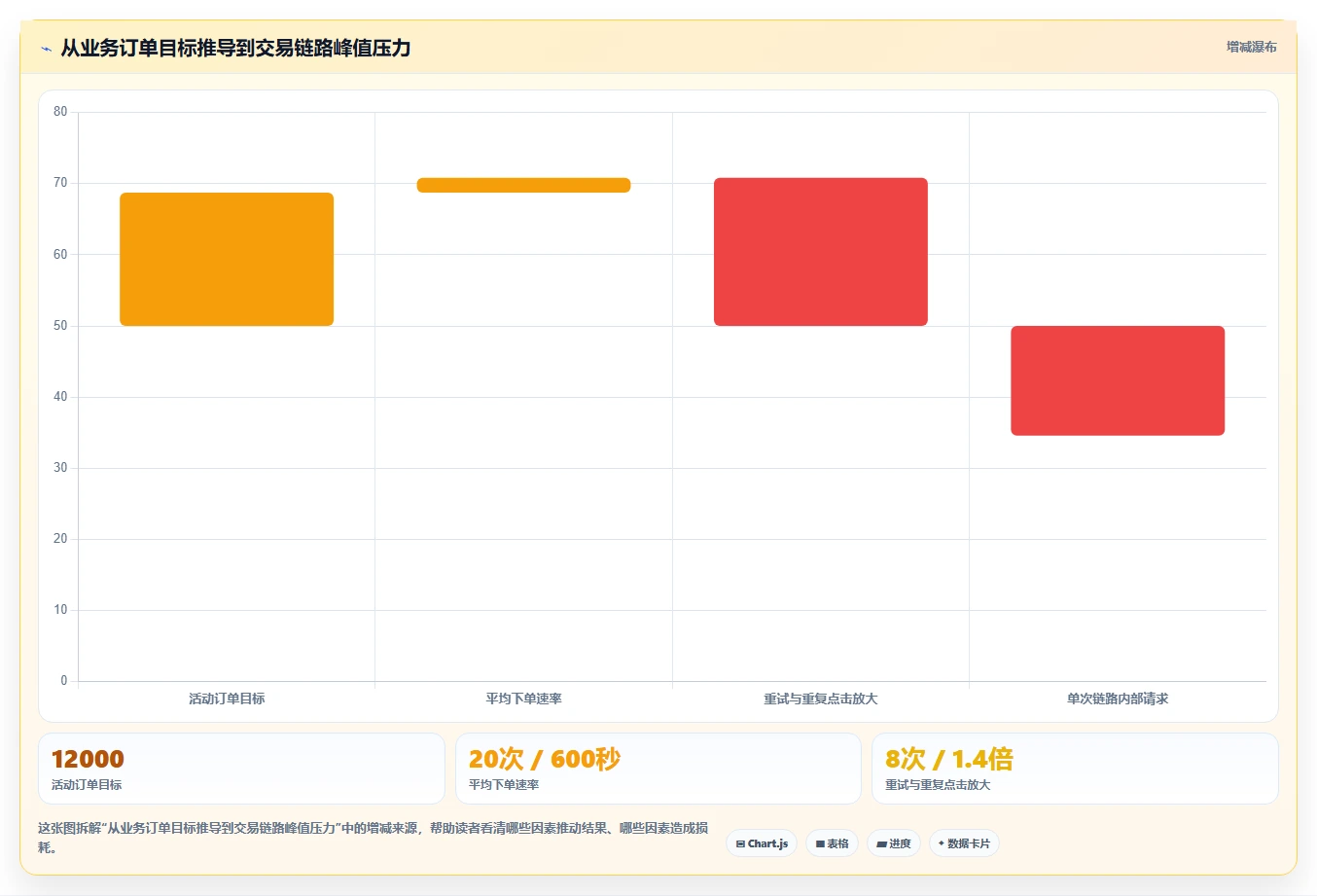Screen dimensions: 1317x896
Task: Click the y-axis value 30
Action: point(60,468)
